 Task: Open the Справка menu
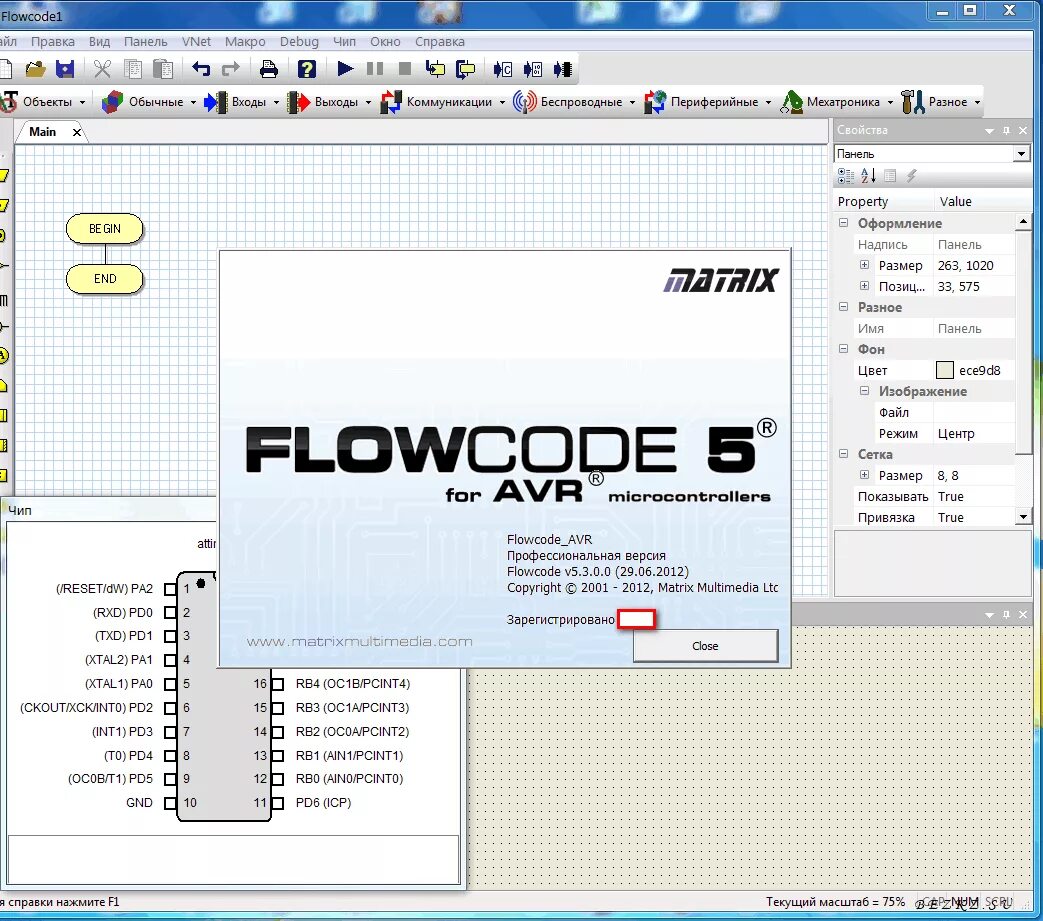point(440,41)
